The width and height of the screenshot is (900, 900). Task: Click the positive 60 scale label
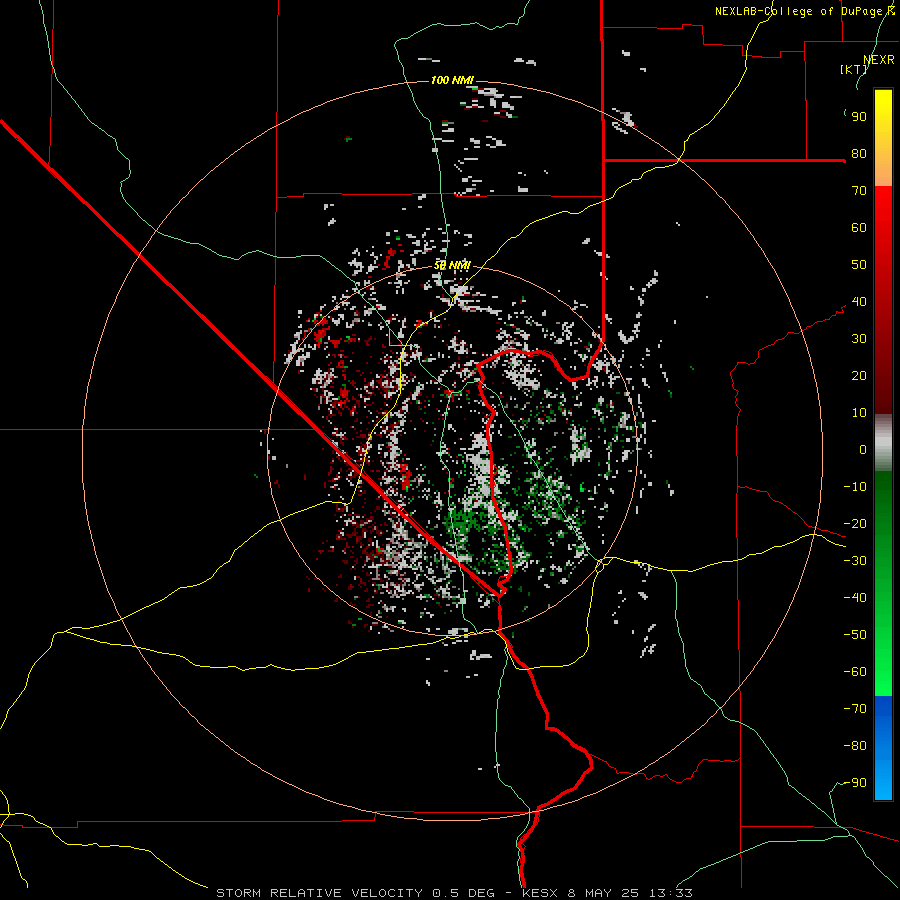[859, 228]
